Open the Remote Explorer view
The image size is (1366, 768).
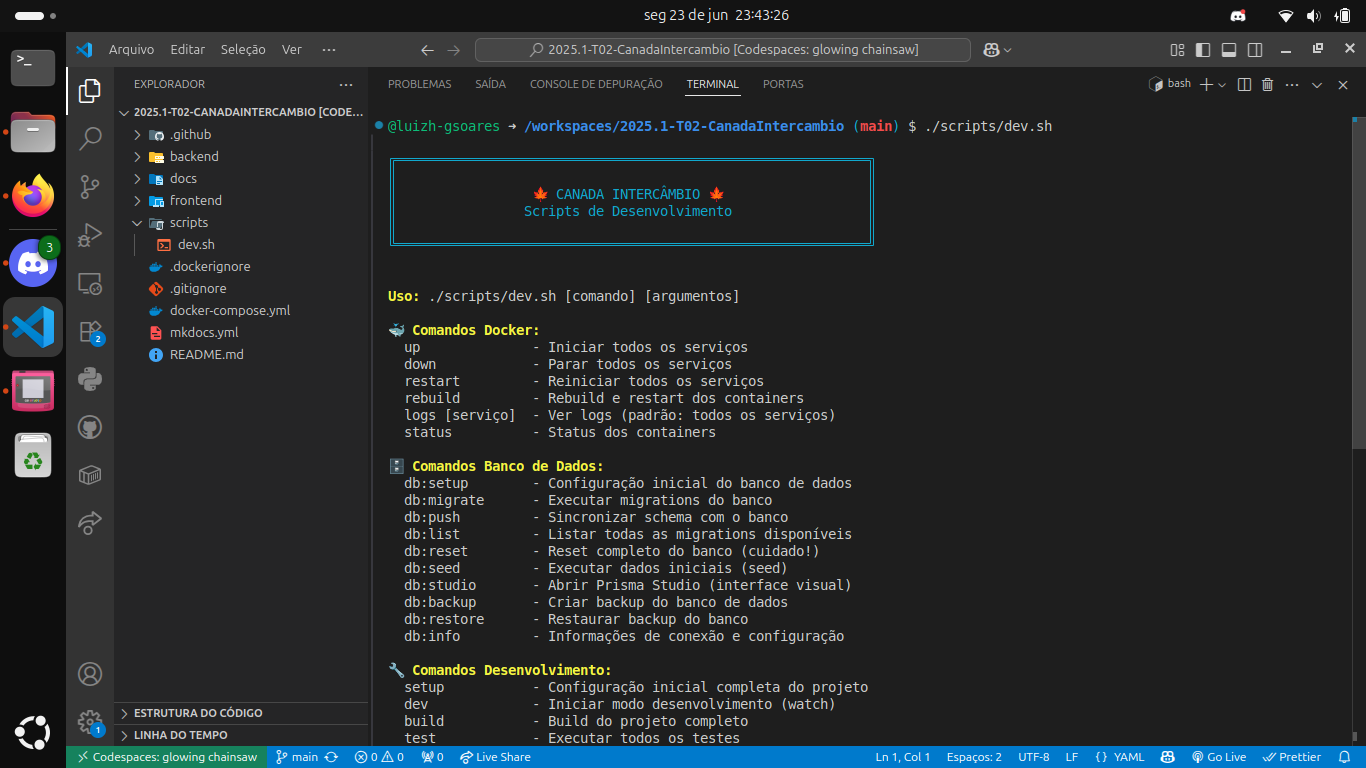[x=90, y=283]
